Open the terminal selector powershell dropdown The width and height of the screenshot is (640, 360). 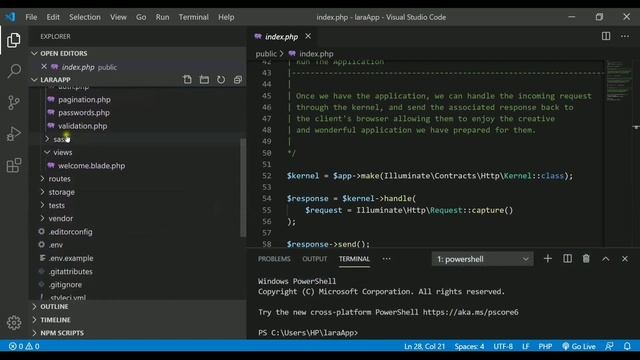click(482, 259)
